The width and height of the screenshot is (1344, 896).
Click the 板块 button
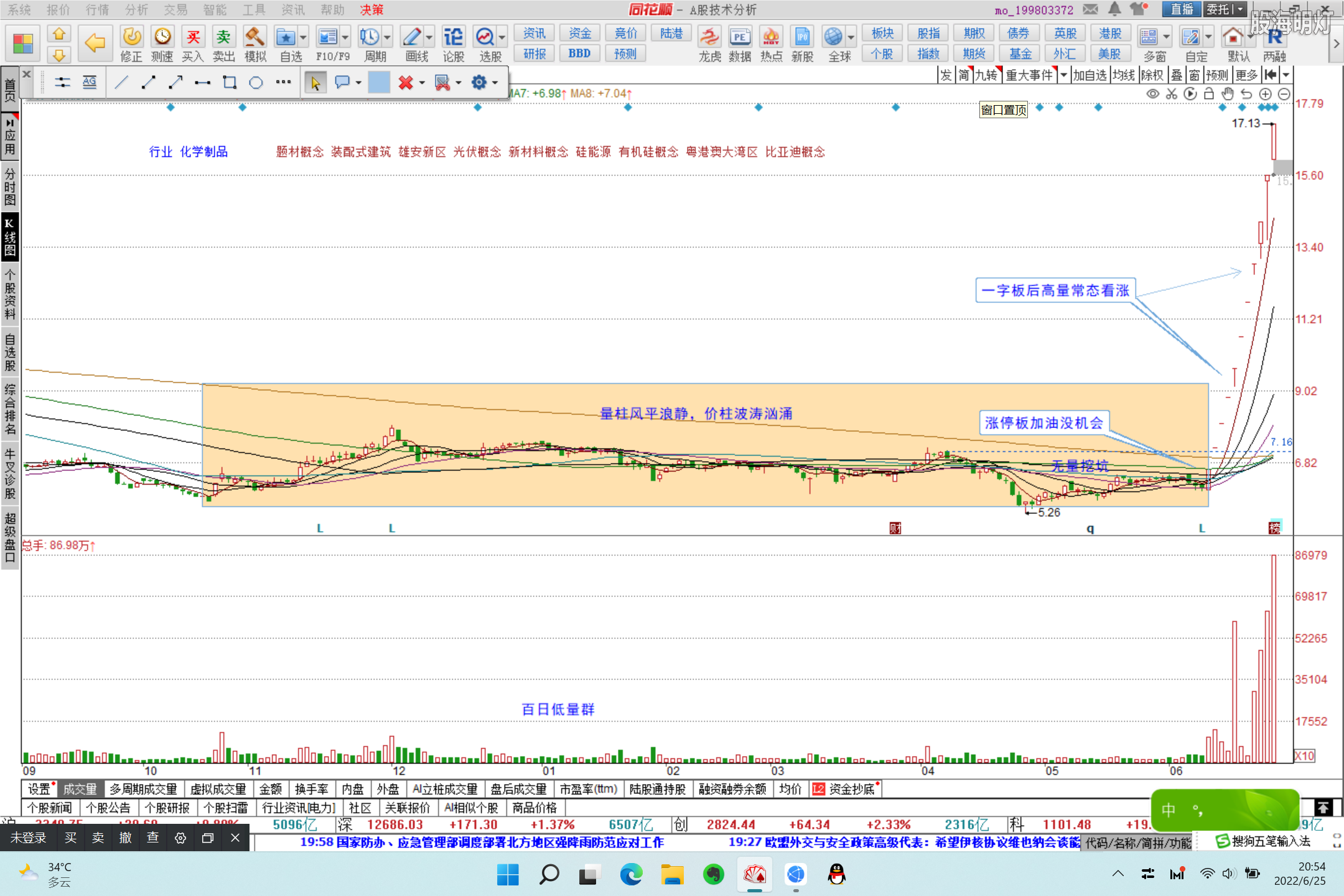pos(882,33)
